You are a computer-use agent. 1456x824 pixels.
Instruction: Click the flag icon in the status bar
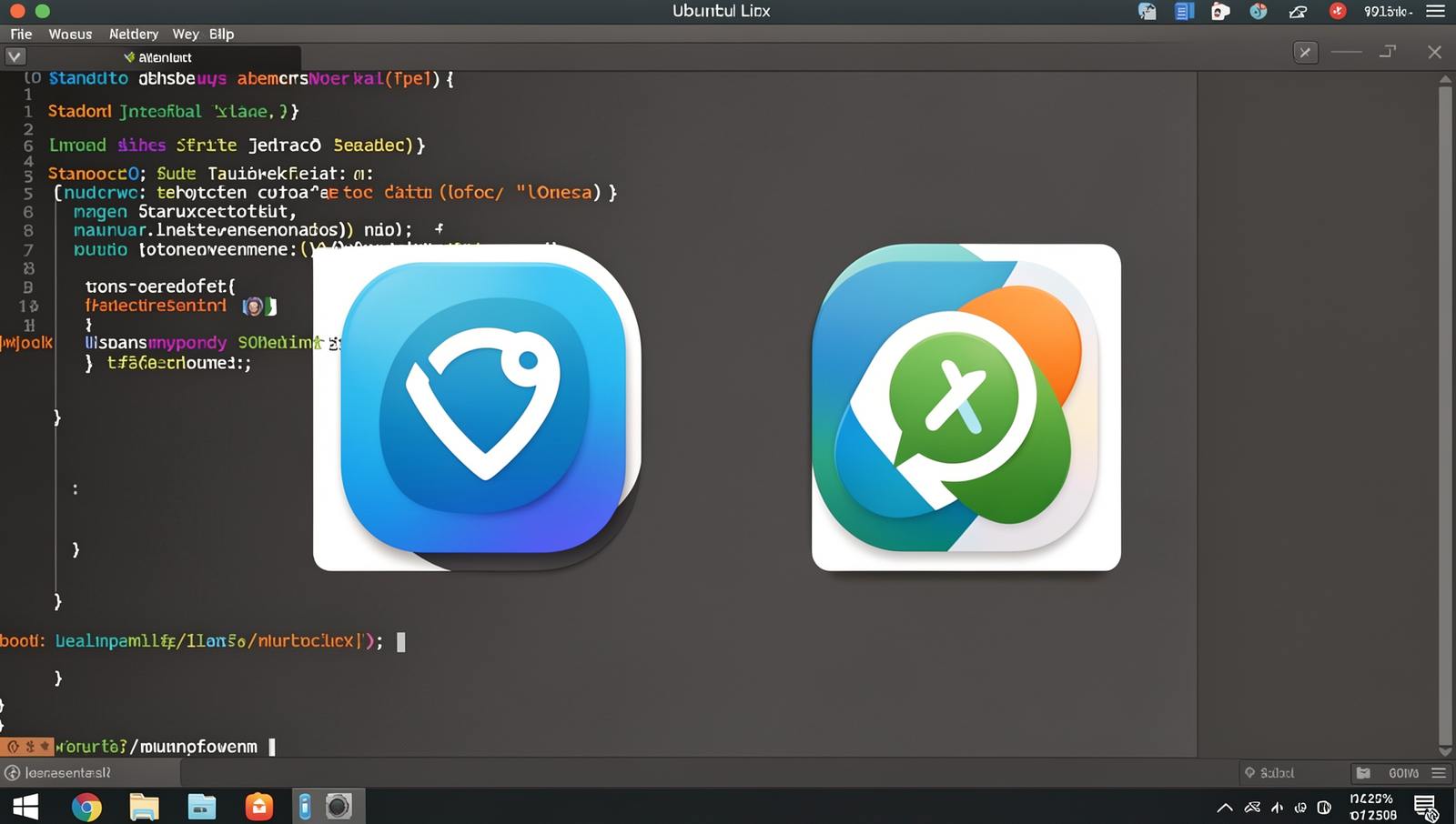(x=1363, y=773)
